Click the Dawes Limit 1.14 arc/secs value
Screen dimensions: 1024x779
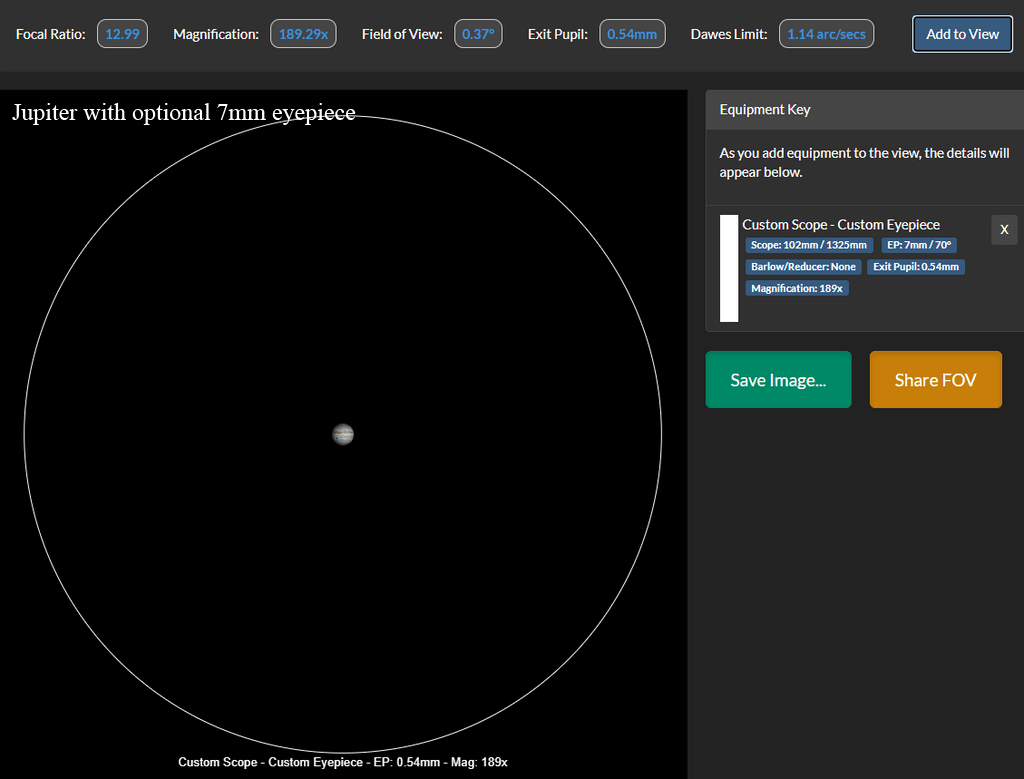826,34
